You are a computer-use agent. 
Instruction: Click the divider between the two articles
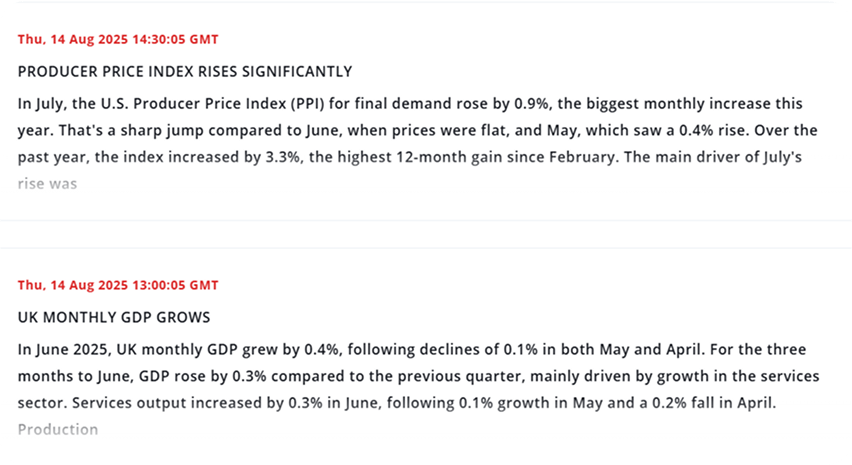[x=426, y=234]
